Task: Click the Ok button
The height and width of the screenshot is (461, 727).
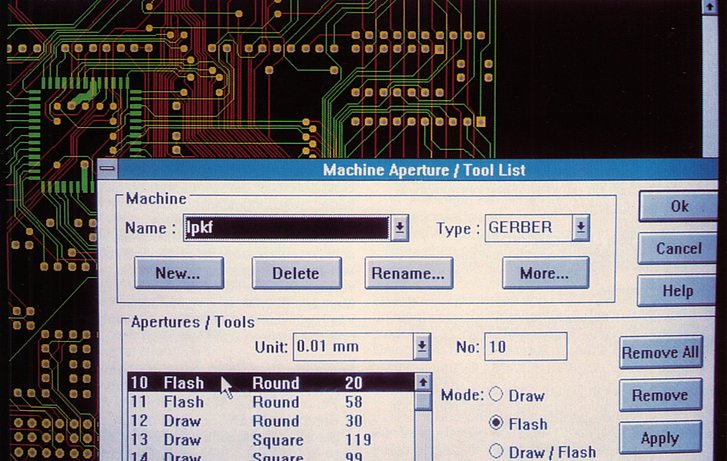Action: point(679,207)
